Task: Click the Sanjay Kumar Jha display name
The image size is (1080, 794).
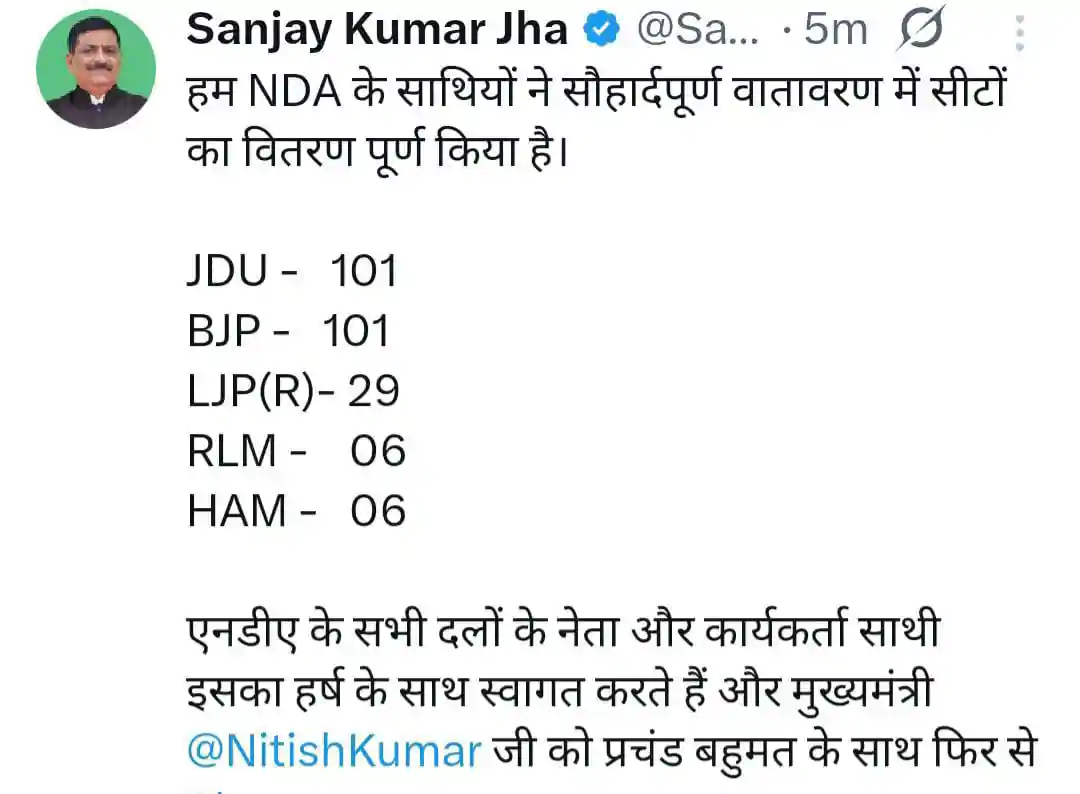Action: (x=377, y=30)
